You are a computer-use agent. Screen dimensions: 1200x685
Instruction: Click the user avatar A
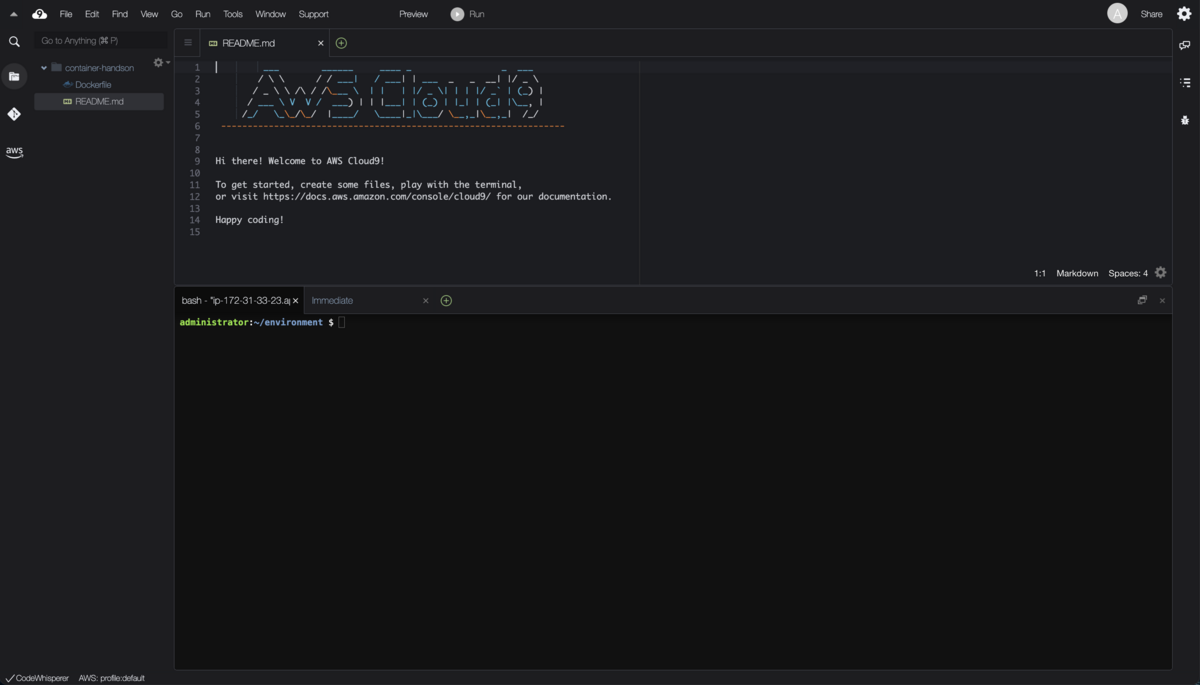coord(1118,13)
